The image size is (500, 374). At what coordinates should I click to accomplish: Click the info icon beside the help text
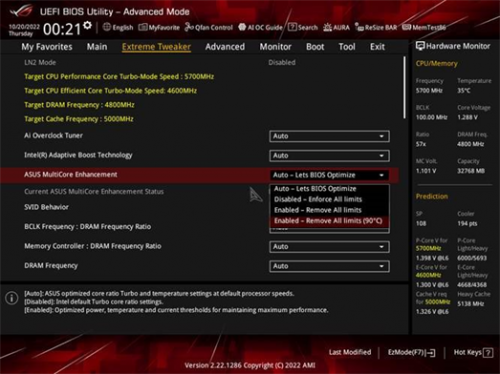click(x=12, y=298)
